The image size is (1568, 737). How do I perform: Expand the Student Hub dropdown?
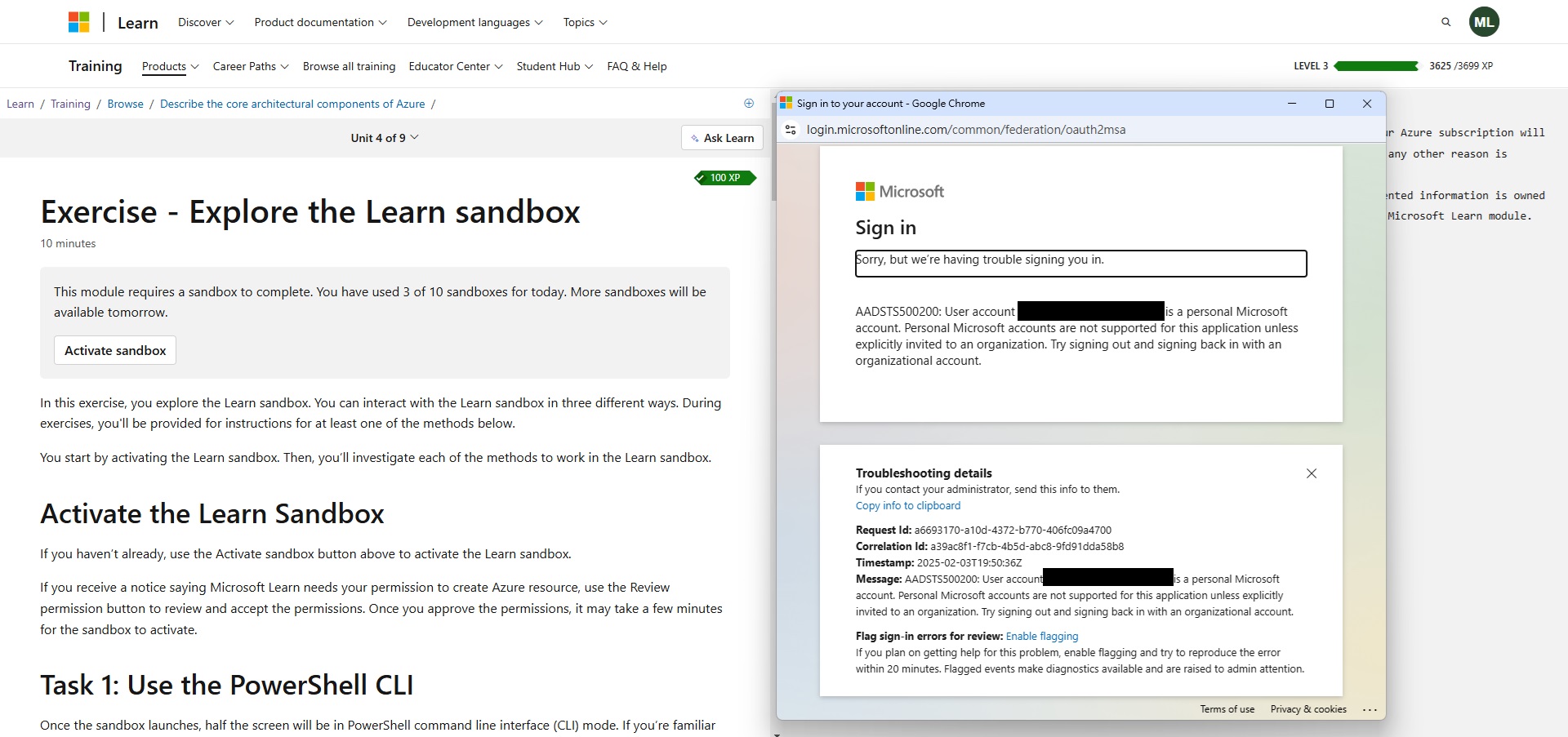(x=555, y=66)
